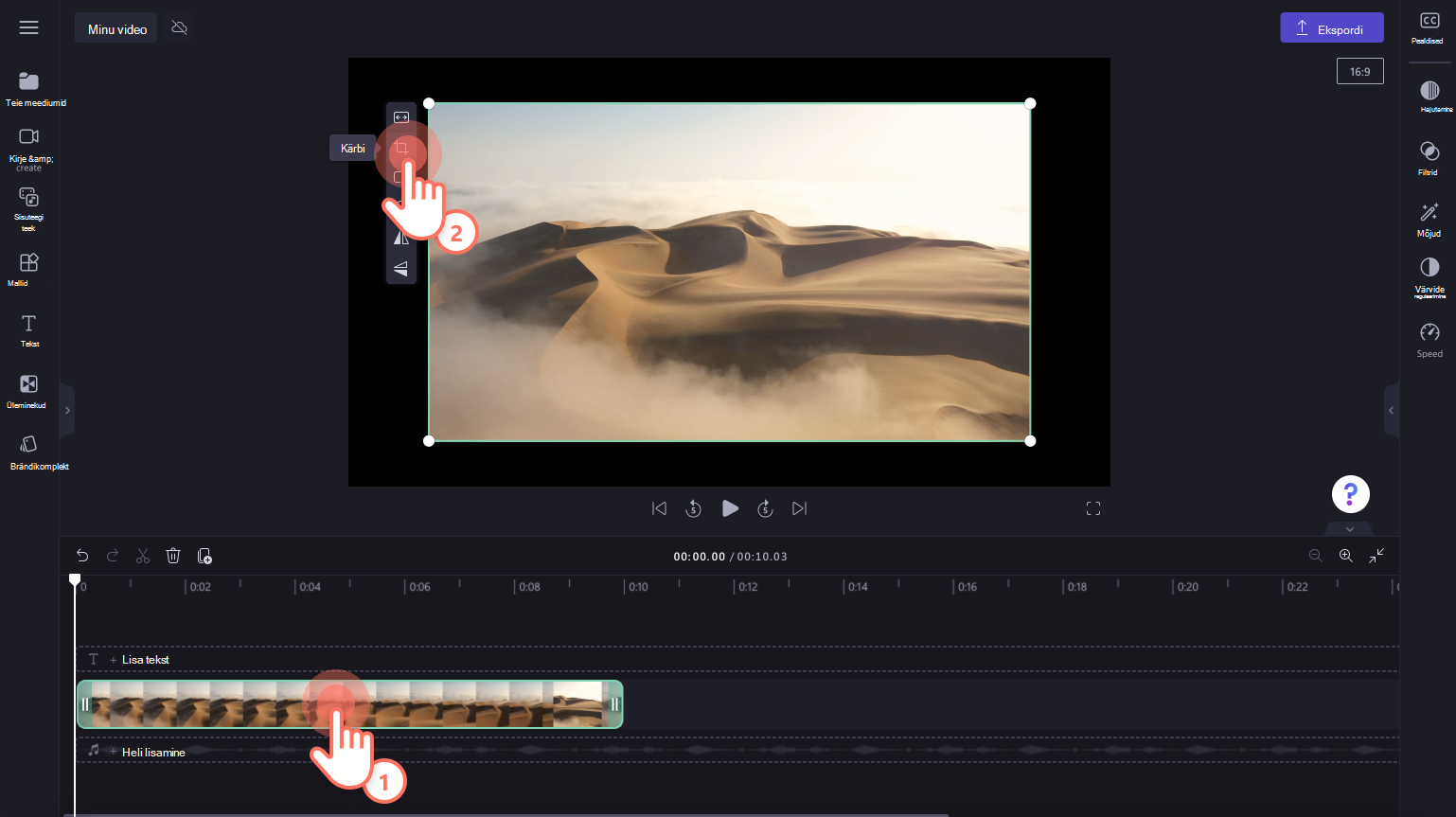Viewport: 1456px width, 817px height.
Task: Skip to the end of video
Action: [800, 508]
